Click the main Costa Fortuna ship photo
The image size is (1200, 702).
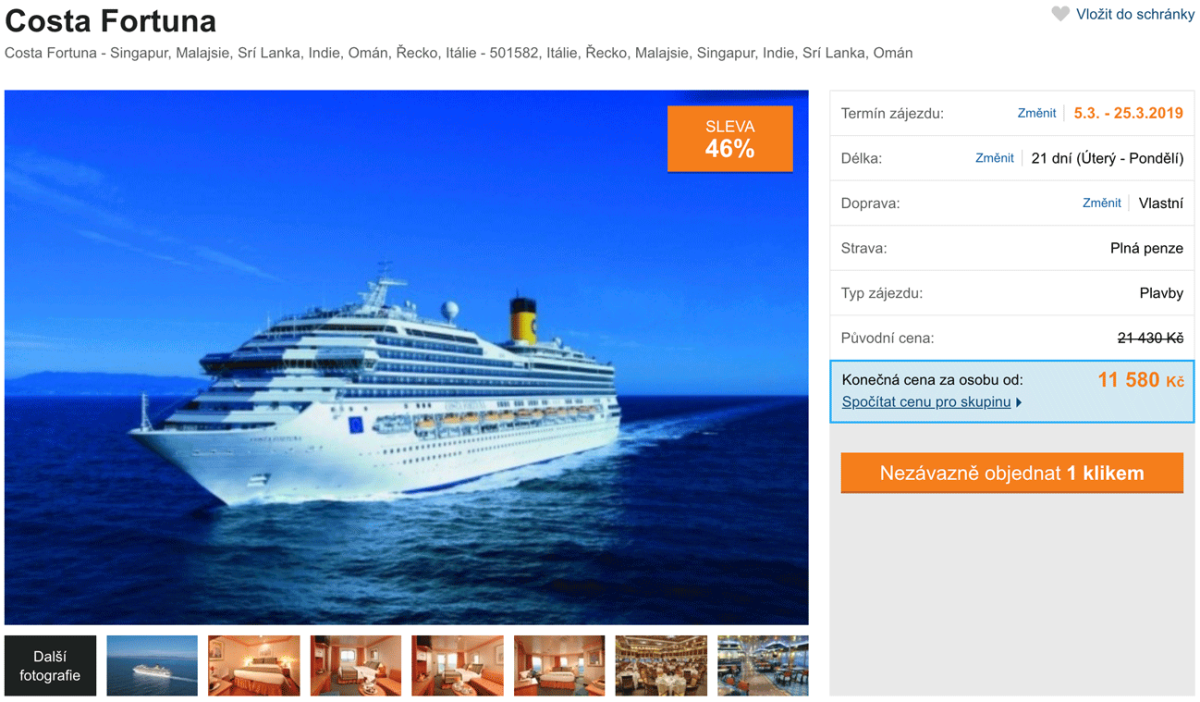coord(406,358)
